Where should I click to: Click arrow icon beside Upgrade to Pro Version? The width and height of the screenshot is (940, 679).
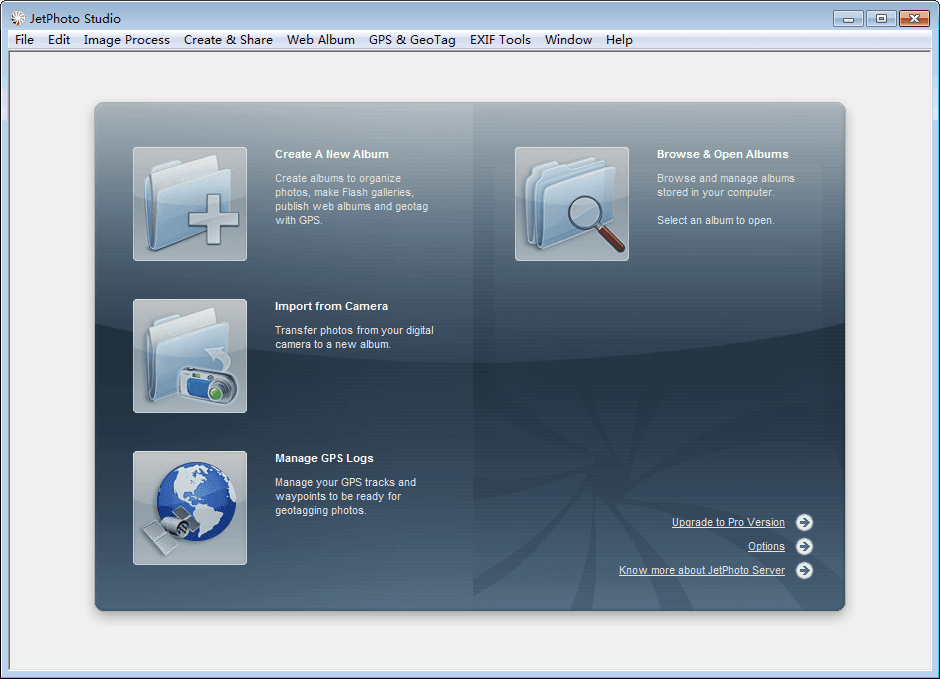[x=805, y=523]
